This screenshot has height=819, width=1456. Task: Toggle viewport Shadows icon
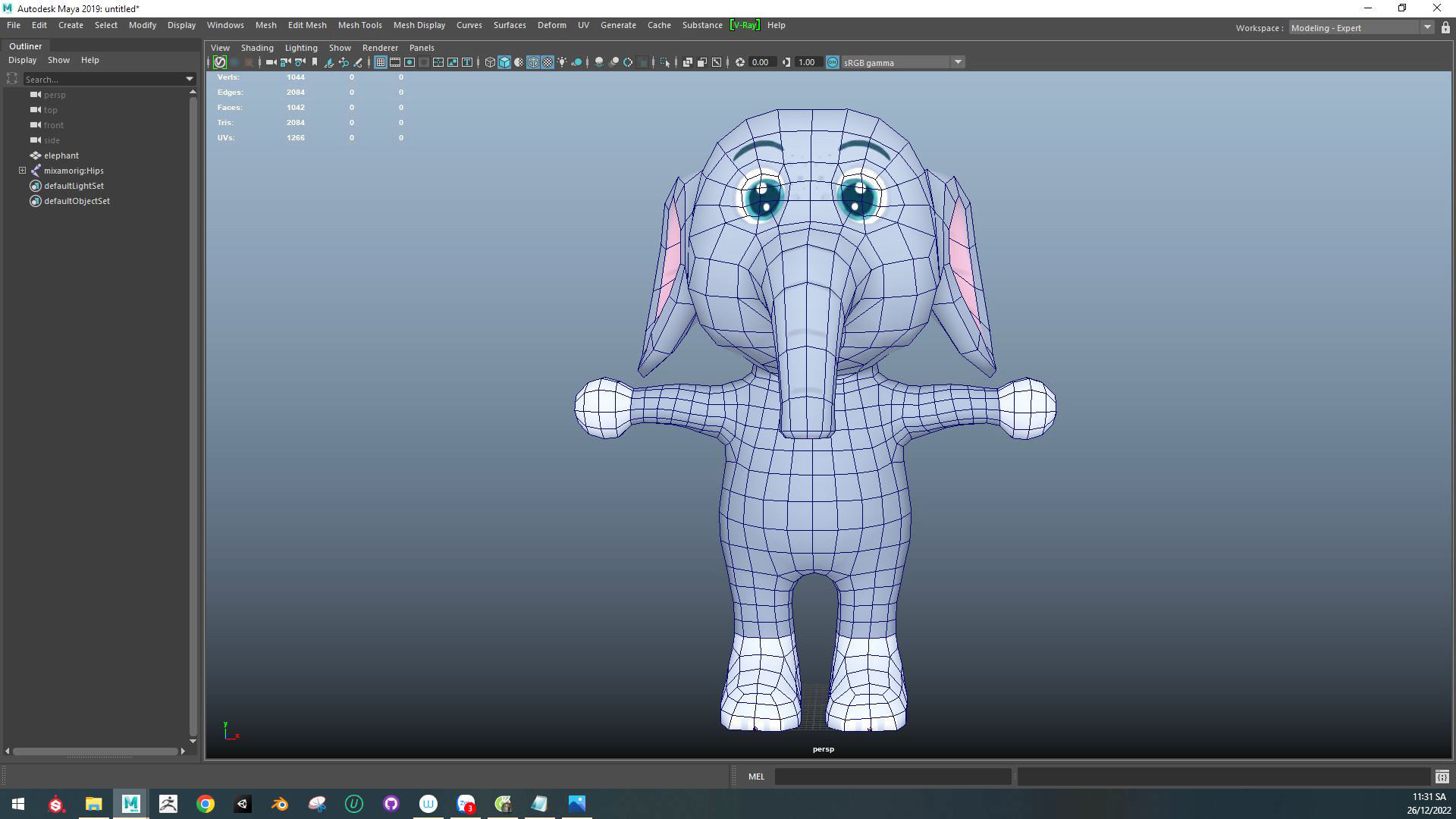576,62
